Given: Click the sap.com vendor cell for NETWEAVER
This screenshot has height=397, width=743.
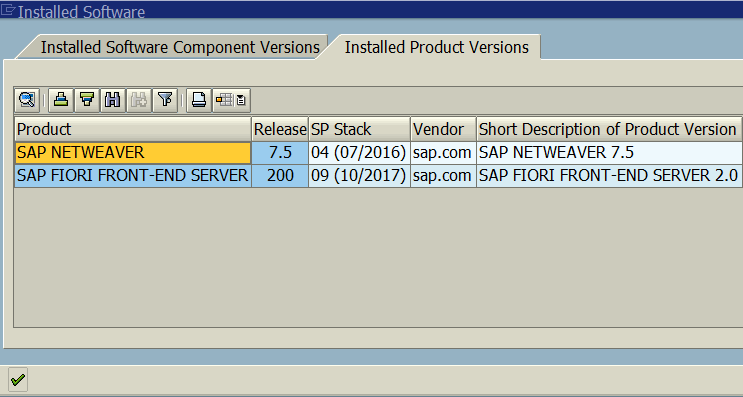Looking at the screenshot, I should (x=443, y=153).
